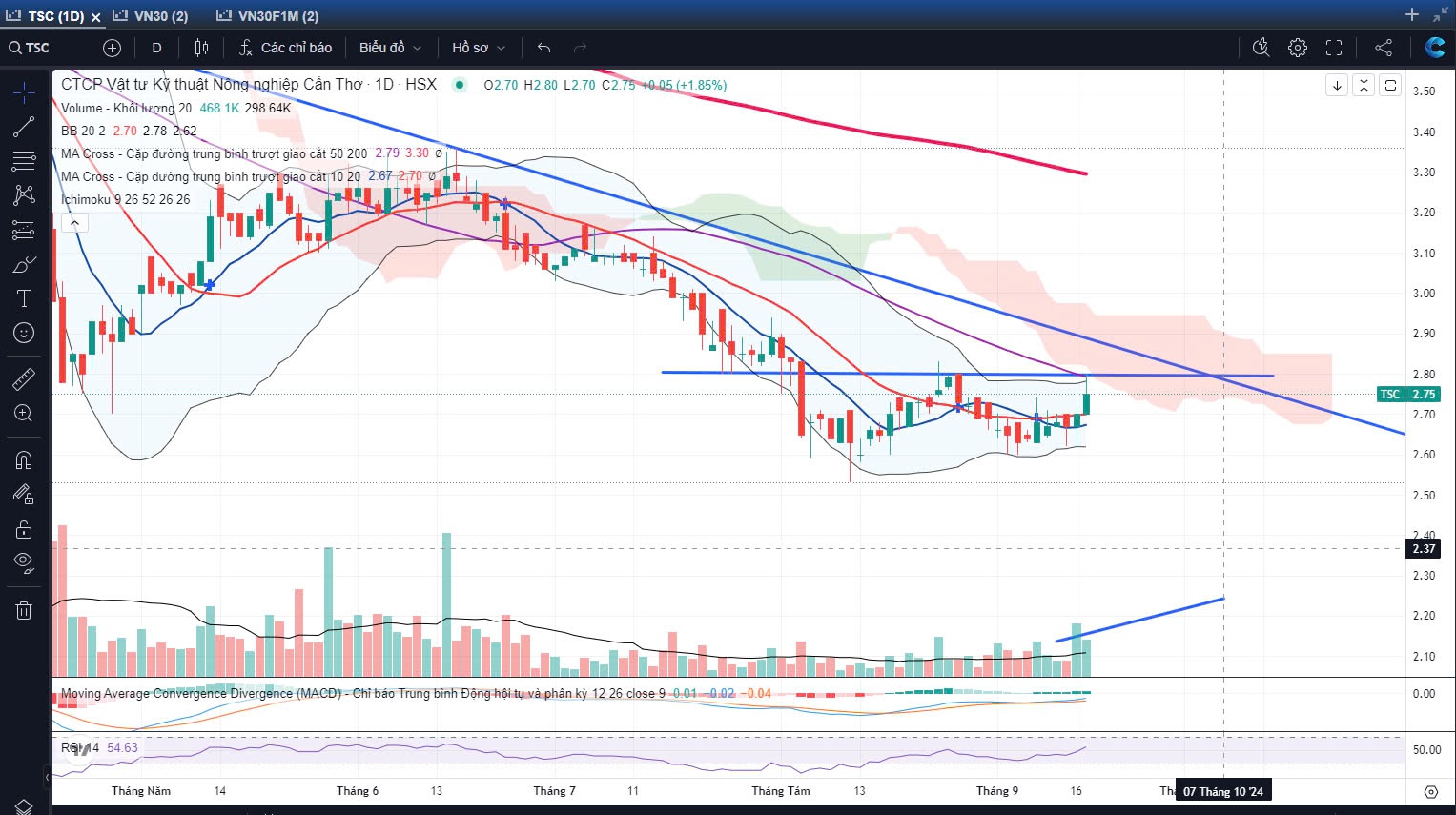1456x815 pixels.
Task: Open time axis settings target icon
Action: 1430,792
